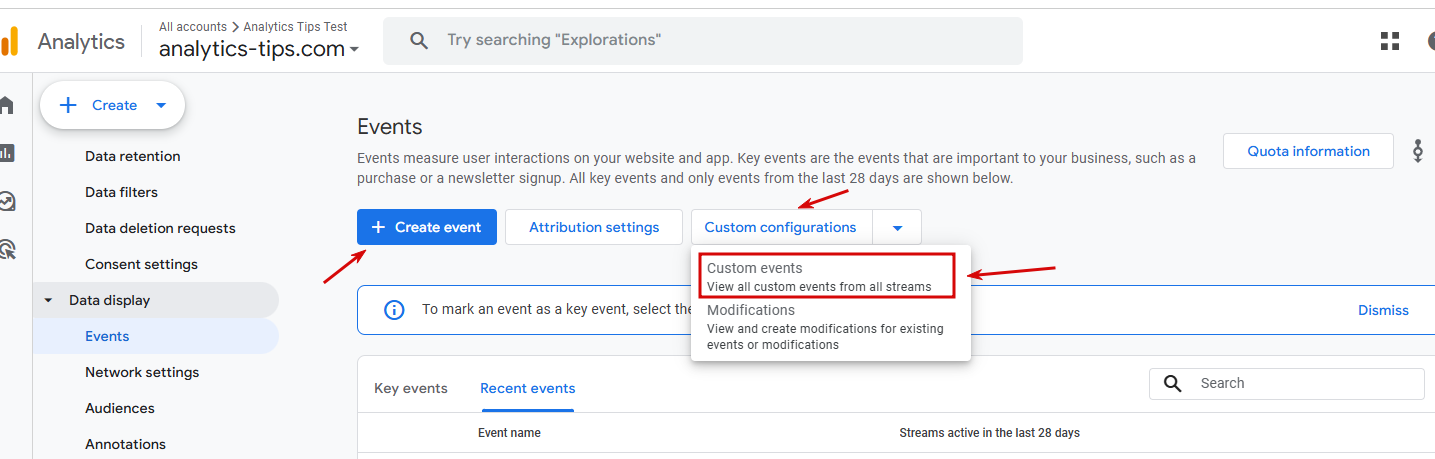Switch to the Key events tab
The image size is (1435, 459).
(411, 388)
